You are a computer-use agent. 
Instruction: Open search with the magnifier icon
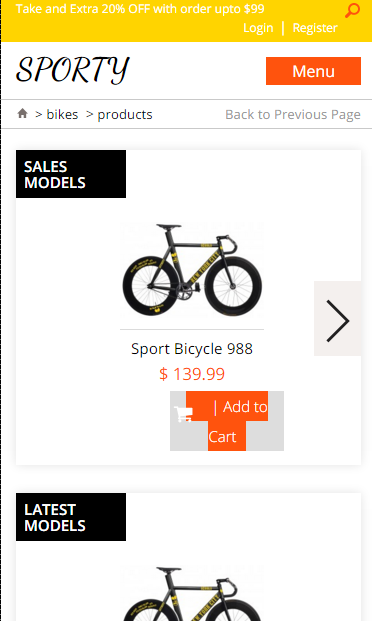[352, 11]
